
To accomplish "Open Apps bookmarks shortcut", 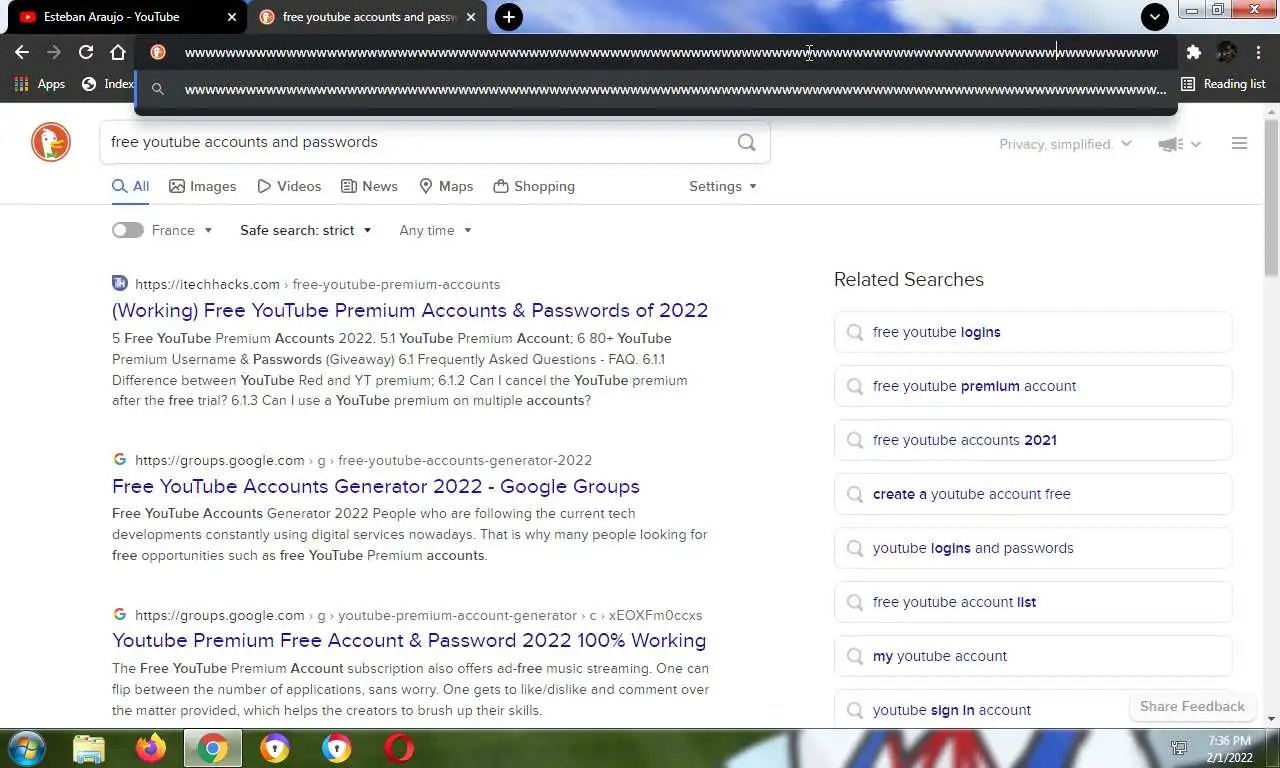I will (40, 84).
